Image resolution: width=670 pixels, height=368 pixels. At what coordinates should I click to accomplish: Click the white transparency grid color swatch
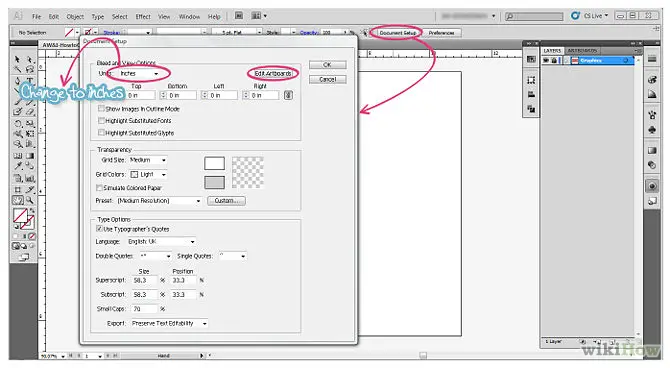pos(214,163)
